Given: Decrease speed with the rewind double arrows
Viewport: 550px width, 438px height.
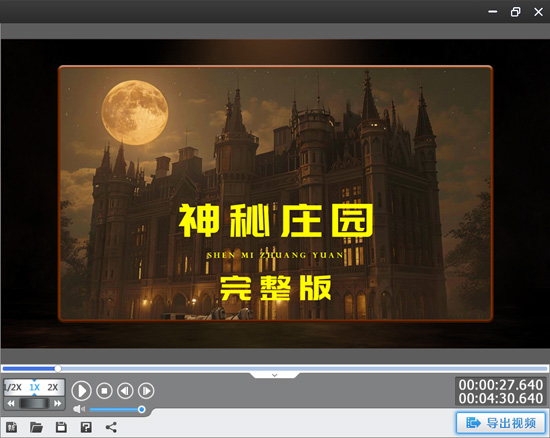Looking at the screenshot, I should (11, 403).
